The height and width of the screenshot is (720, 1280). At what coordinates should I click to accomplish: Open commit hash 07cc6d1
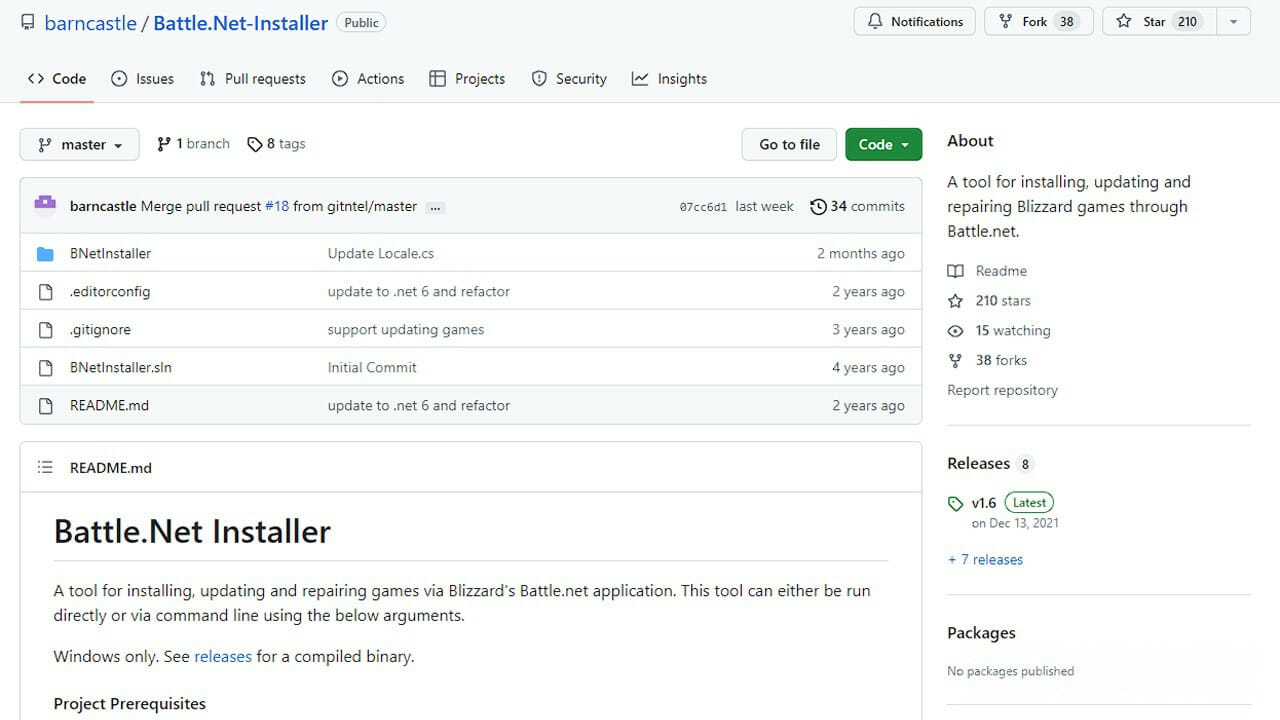703,207
